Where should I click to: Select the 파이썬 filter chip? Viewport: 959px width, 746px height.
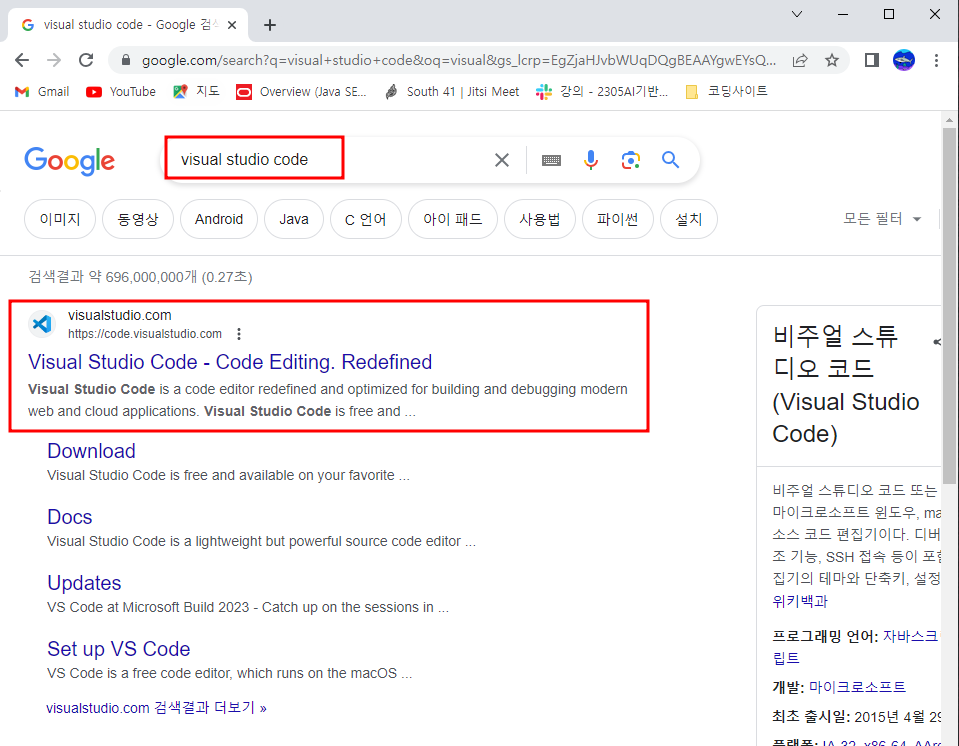pos(618,219)
